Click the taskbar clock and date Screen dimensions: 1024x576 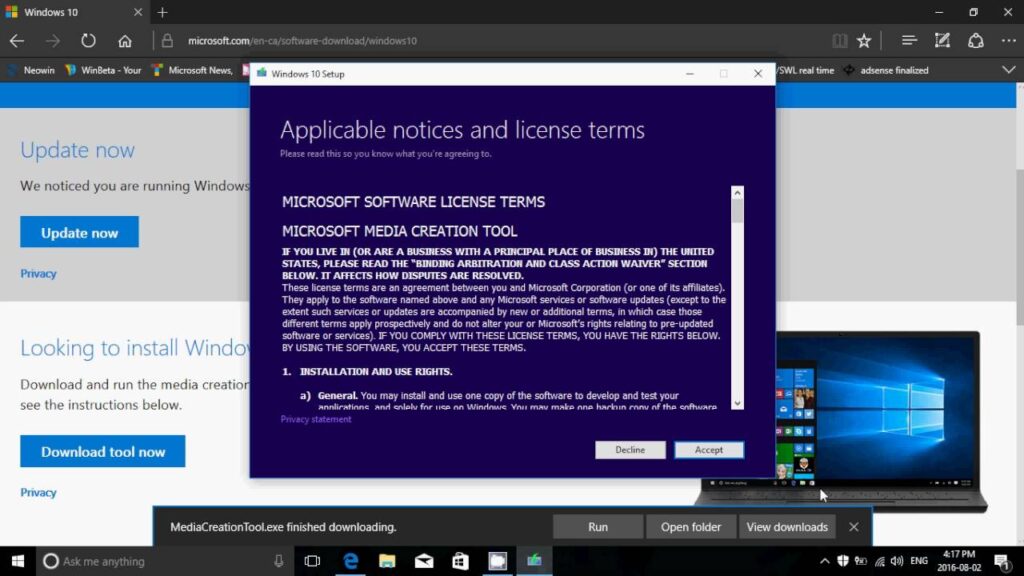pos(959,561)
